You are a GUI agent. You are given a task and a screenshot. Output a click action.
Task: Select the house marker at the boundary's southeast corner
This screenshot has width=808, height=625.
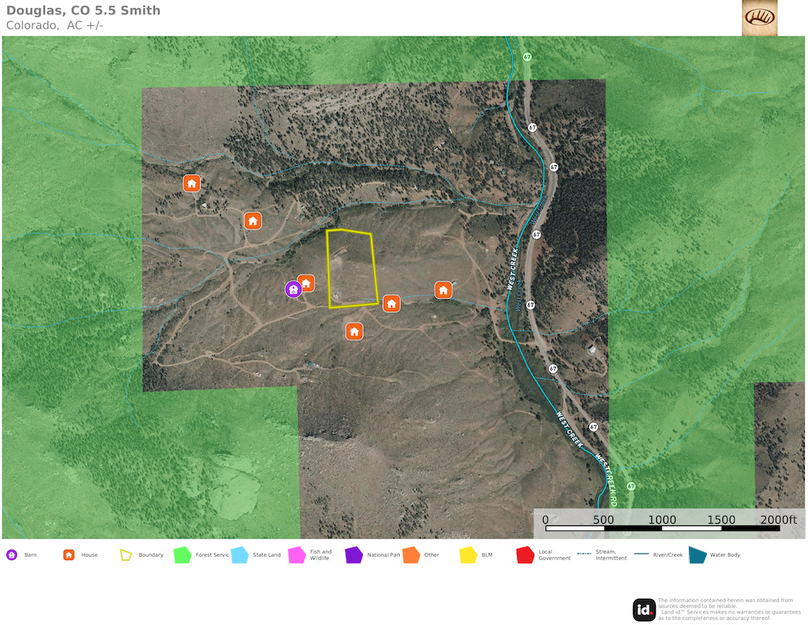(x=392, y=302)
